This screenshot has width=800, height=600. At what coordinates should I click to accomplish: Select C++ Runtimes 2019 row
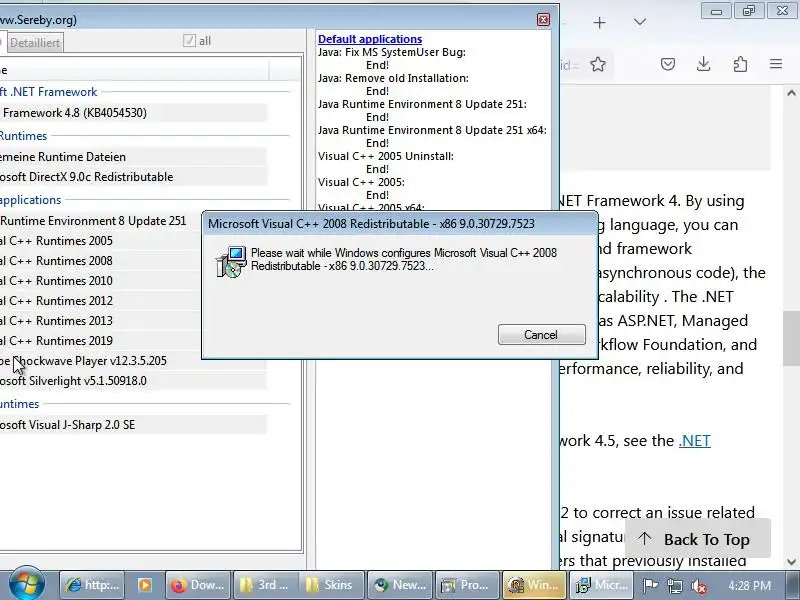100,340
